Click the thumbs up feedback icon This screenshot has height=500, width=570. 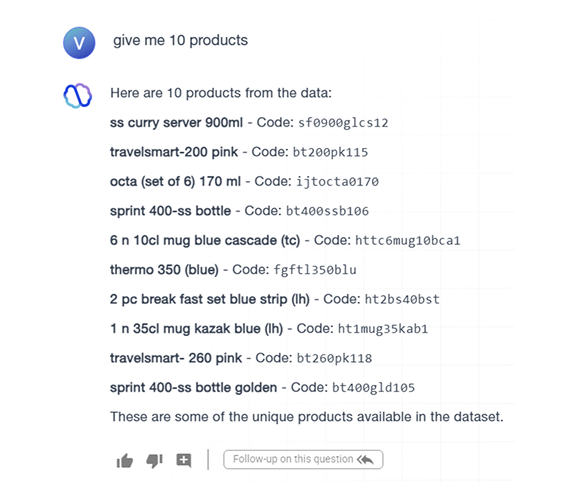(x=125, y=461)
